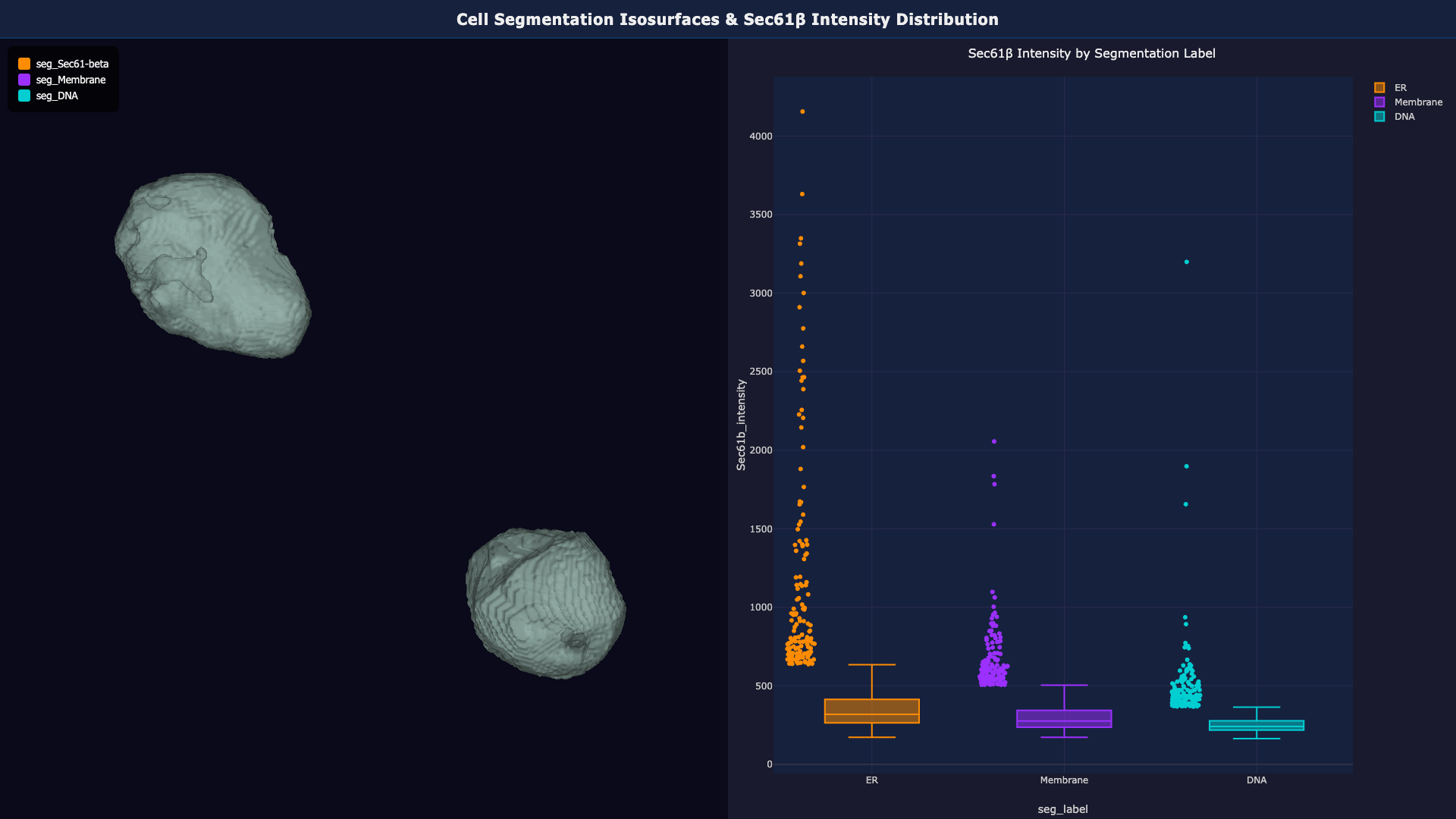Click the purple Membrane box plot
The width and height of the screenshot is (1456, 819).
click(1064, 718)
